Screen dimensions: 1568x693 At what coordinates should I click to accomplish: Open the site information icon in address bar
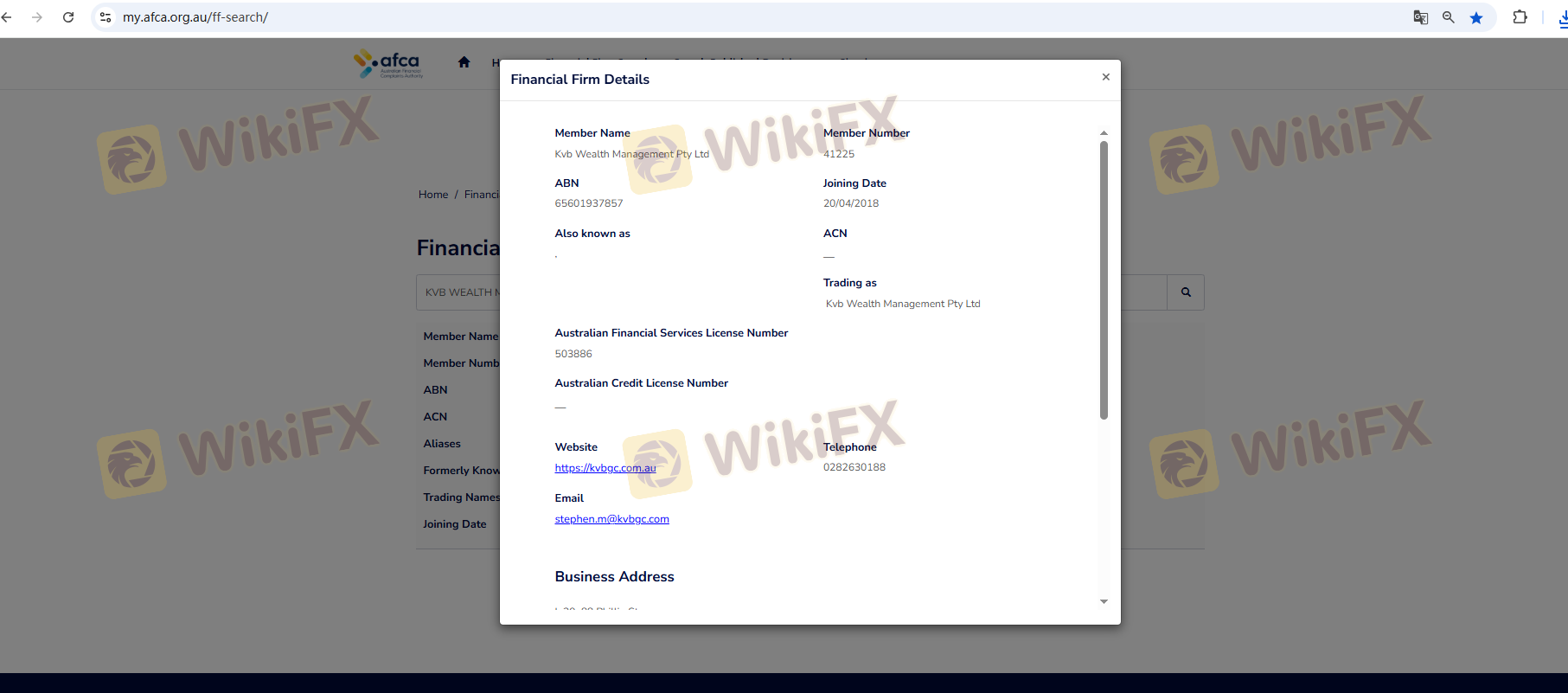click(x=106, y=17)
